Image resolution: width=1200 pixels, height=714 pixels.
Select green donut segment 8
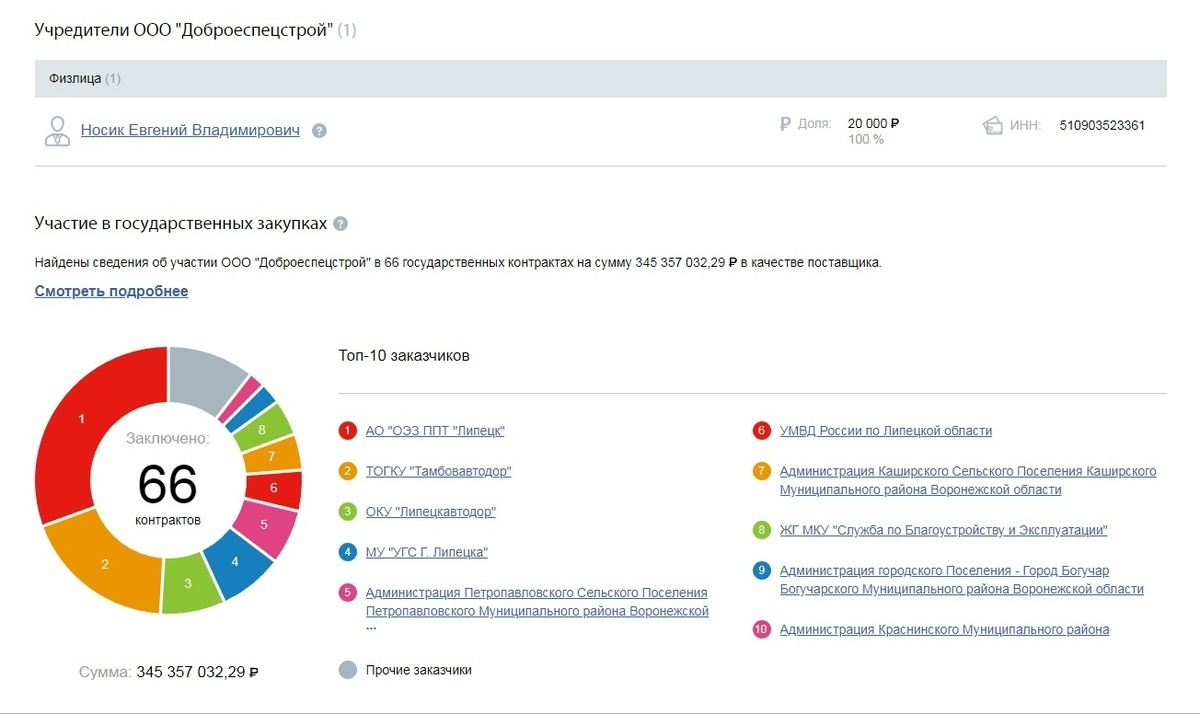[x=261, y=430]
